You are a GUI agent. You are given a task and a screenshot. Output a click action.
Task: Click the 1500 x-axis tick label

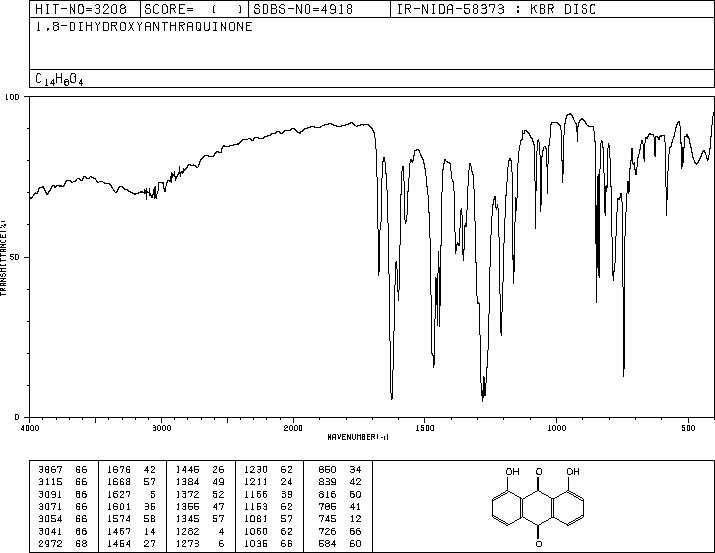click(425, 428)
